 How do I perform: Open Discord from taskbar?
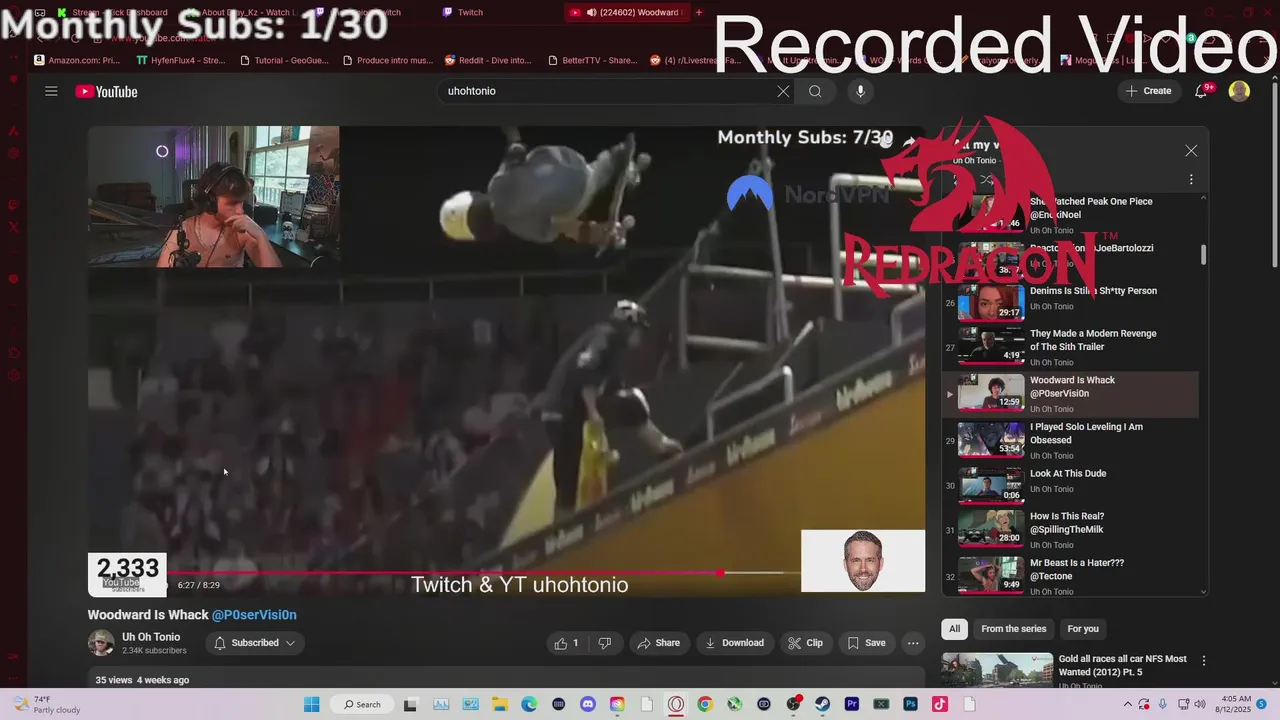pos(587,704)
